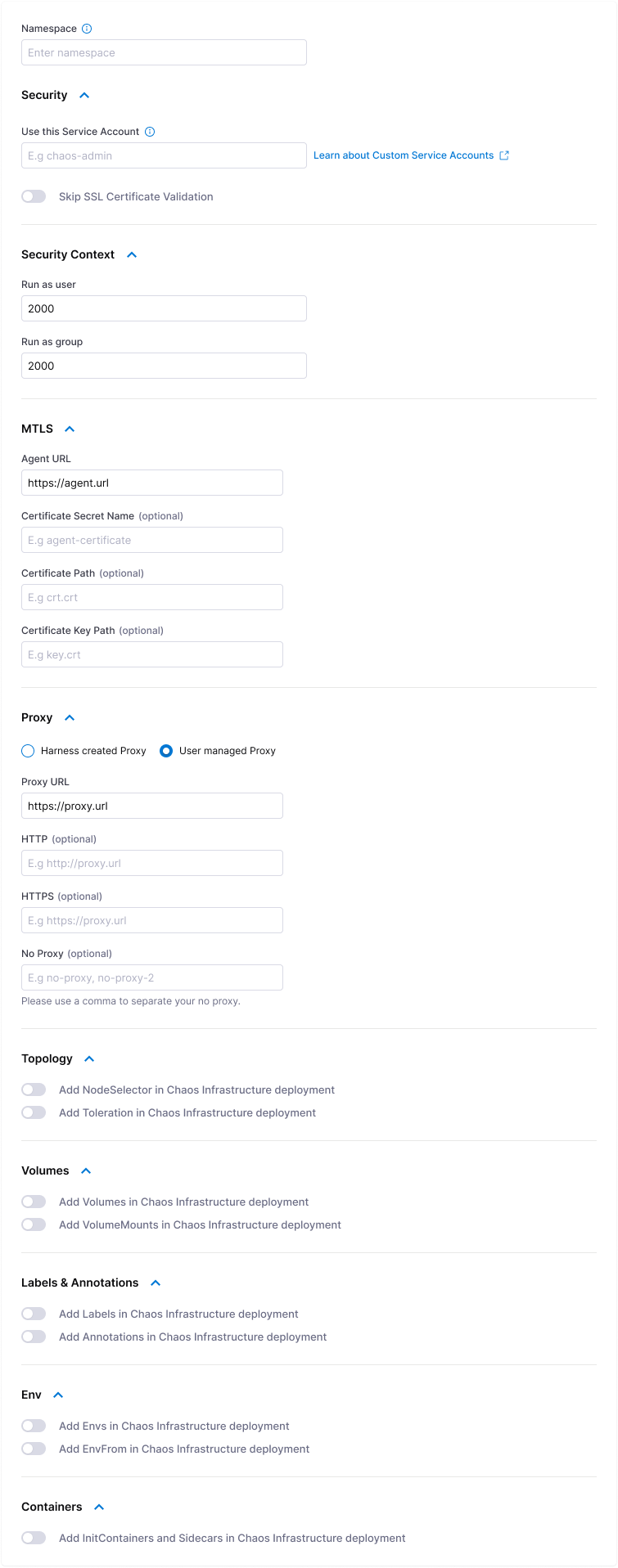Collapse the Security section
618x1568 pixels.
tap(84, 96)
